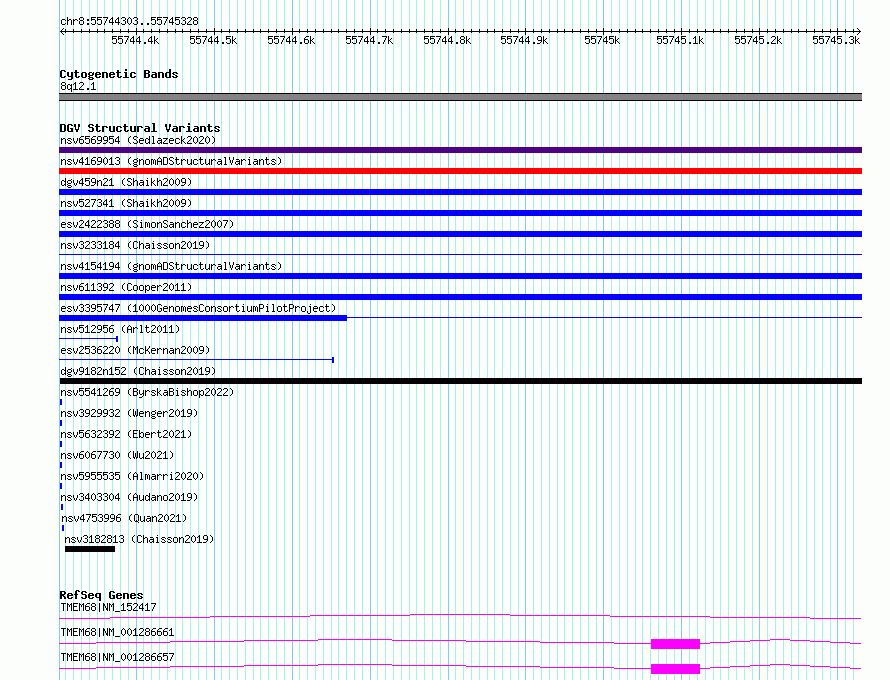Click the thin esv2536220 variant line
Viewport: 890px width, 680px height.
tap(196, 360)
